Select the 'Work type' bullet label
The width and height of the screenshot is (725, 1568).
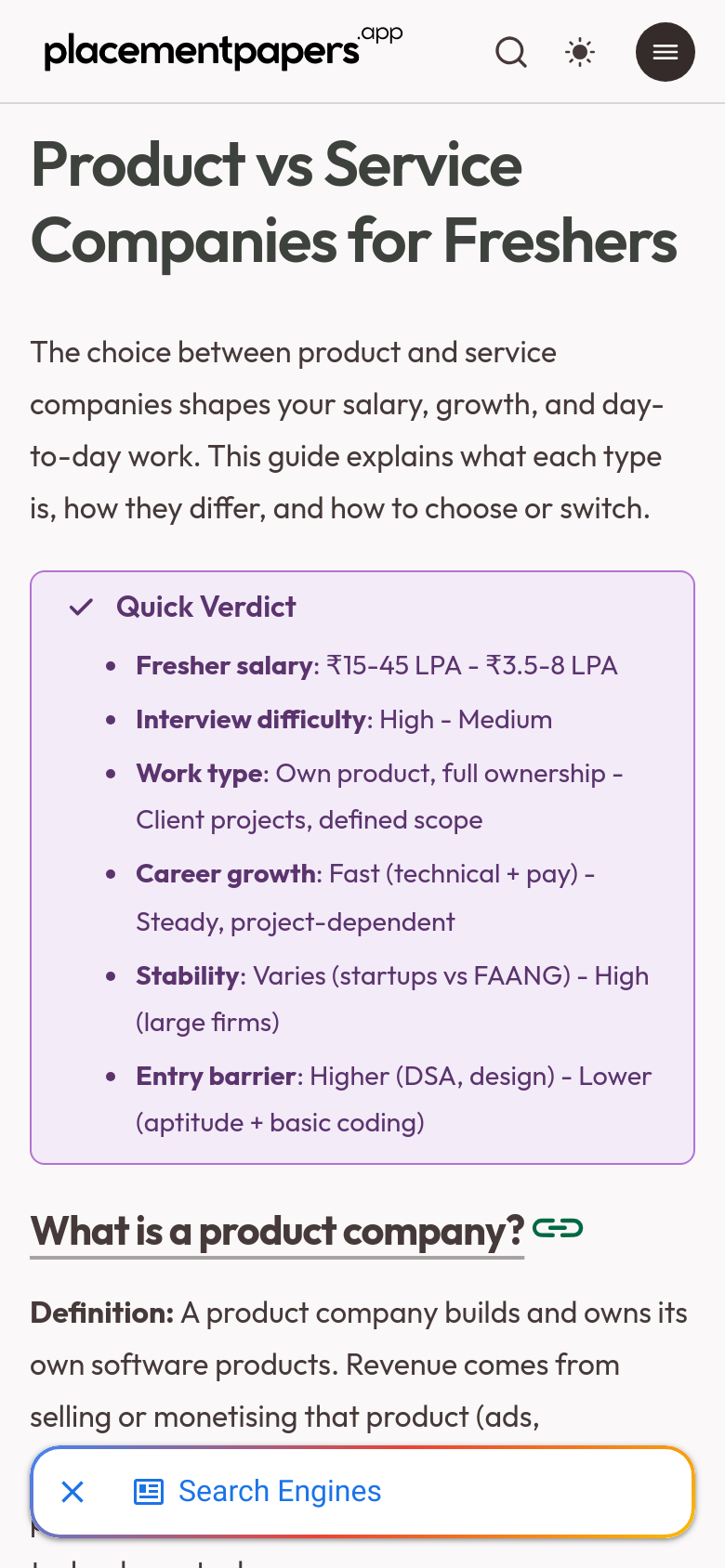click(x=199, y=774)
